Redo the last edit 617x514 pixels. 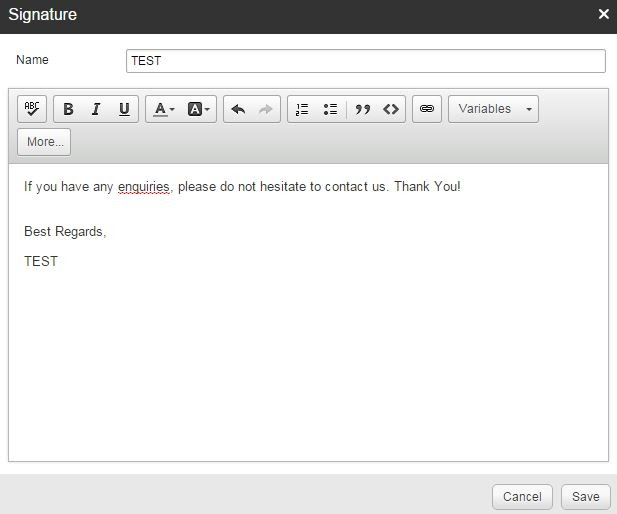pyautogui.click(x=266, y=109)
